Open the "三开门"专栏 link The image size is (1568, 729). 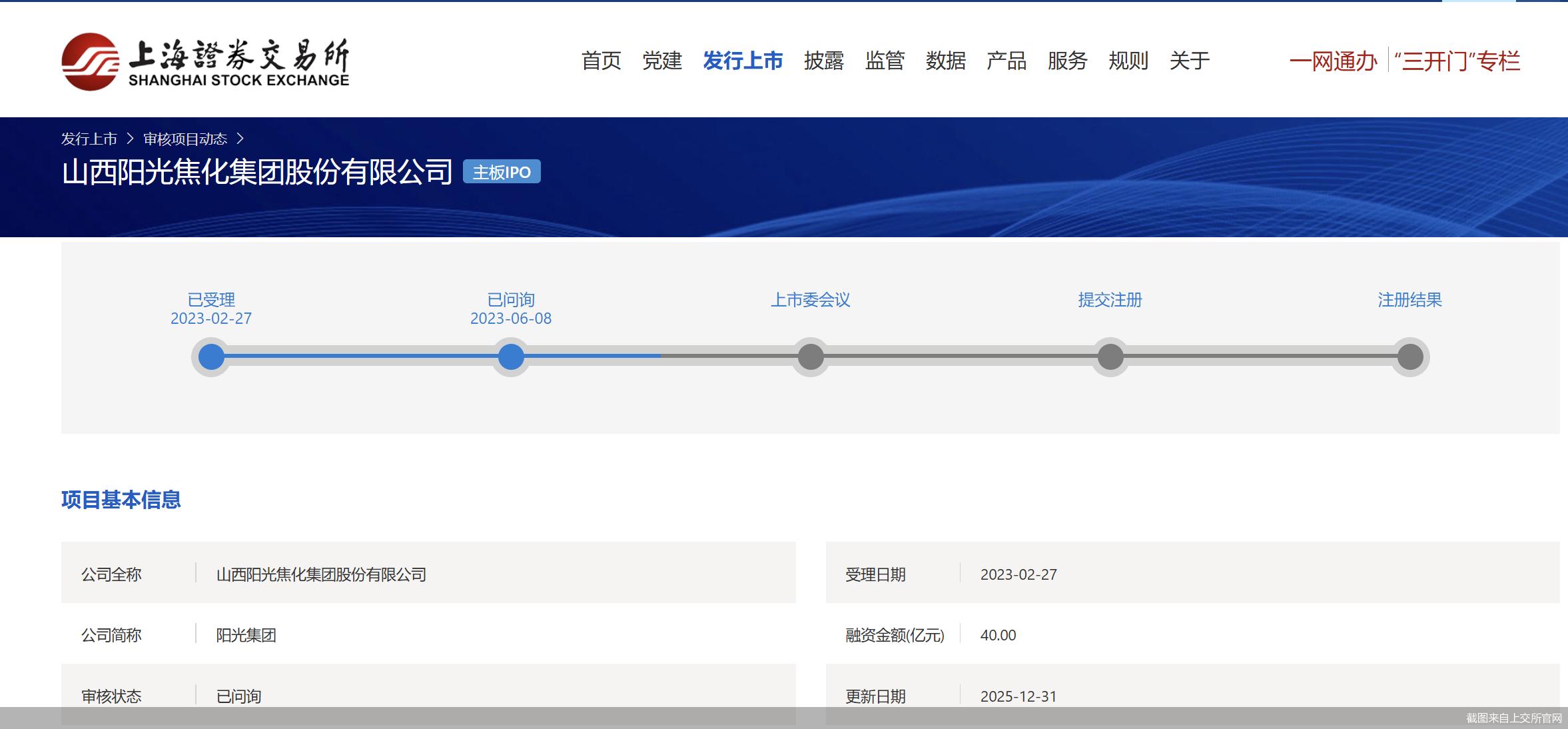pos(1457,61)
